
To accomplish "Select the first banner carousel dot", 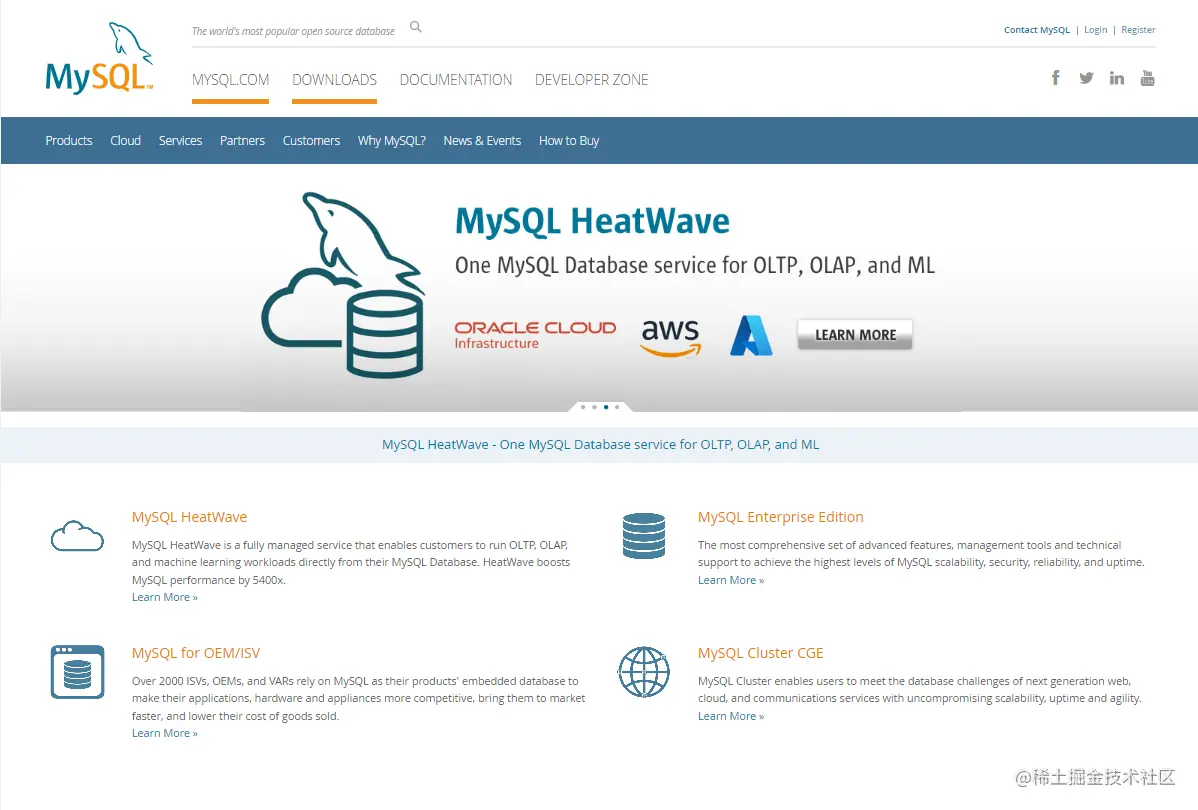I will pyautogui.click(x=583, y=407).
